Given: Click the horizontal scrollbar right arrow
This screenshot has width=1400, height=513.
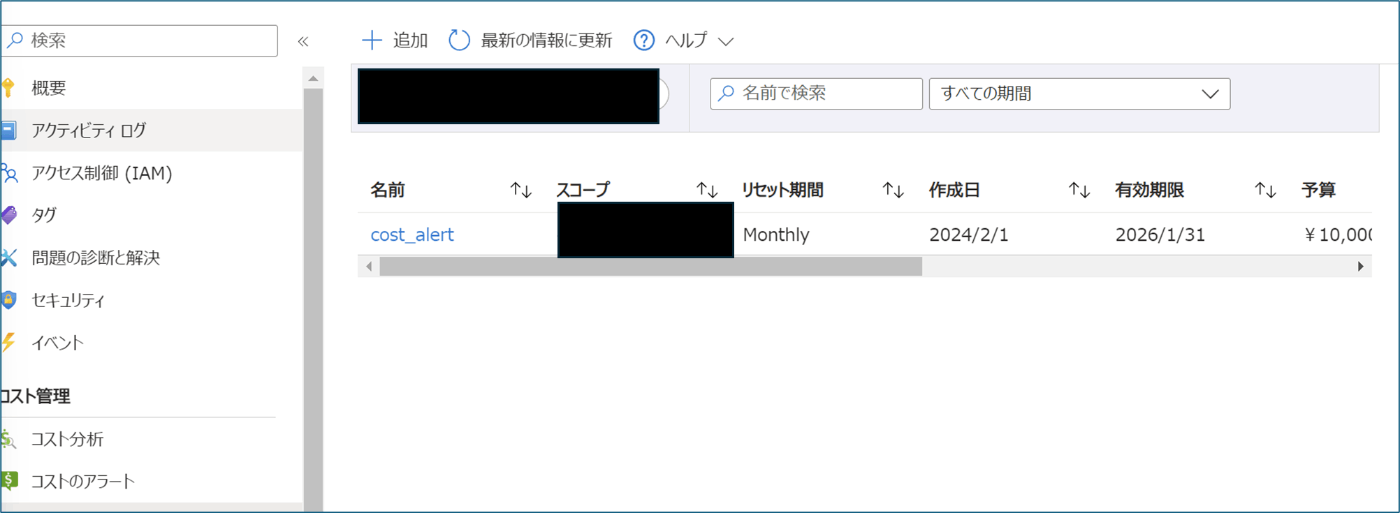Looking at the screenshot, I should point(1360,267).
